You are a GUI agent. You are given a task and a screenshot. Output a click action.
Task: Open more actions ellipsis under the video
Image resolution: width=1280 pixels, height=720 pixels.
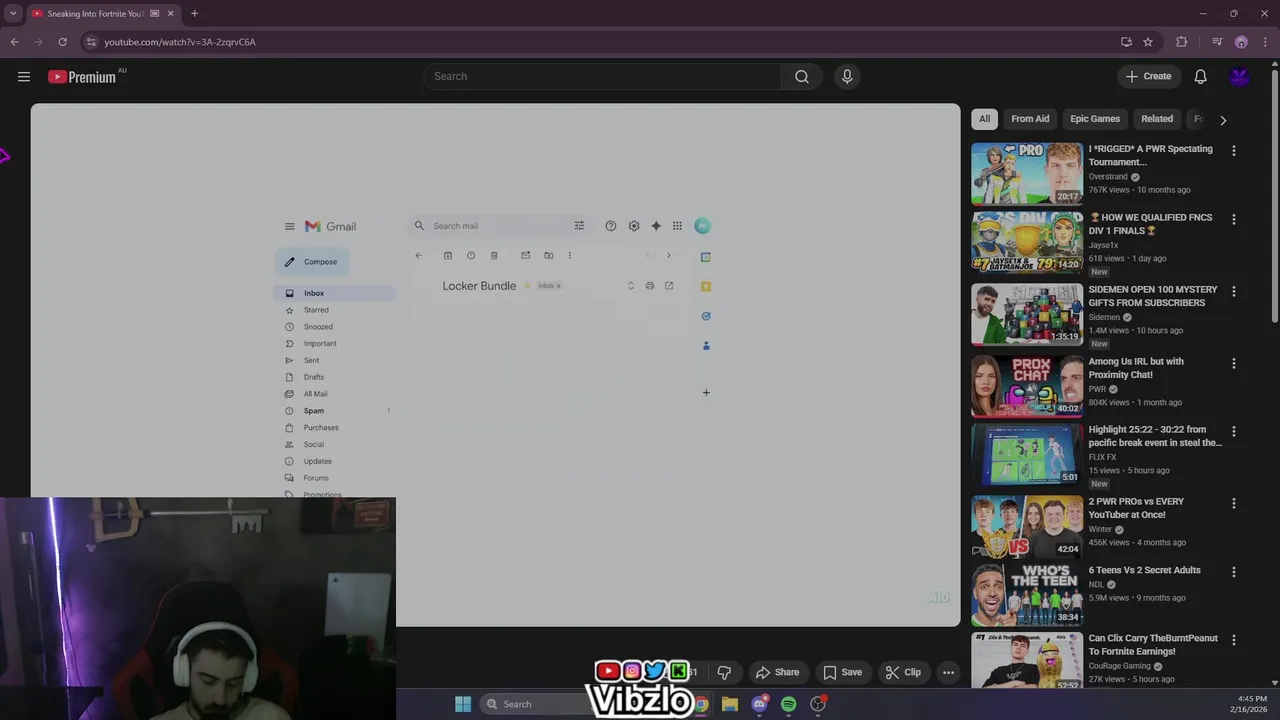[x=948, y=672]
